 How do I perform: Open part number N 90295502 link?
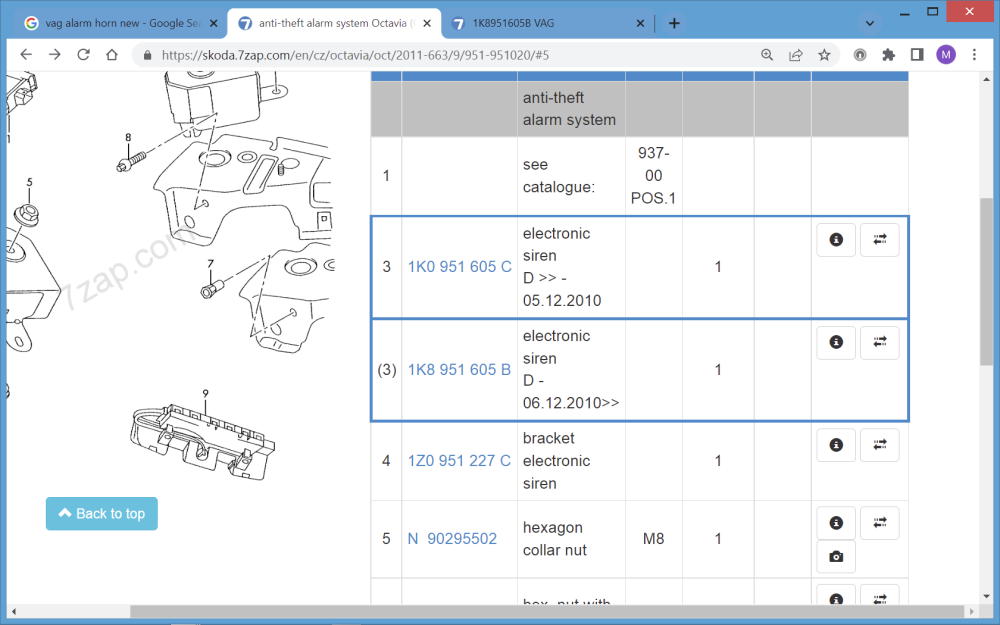coord(452,539)
